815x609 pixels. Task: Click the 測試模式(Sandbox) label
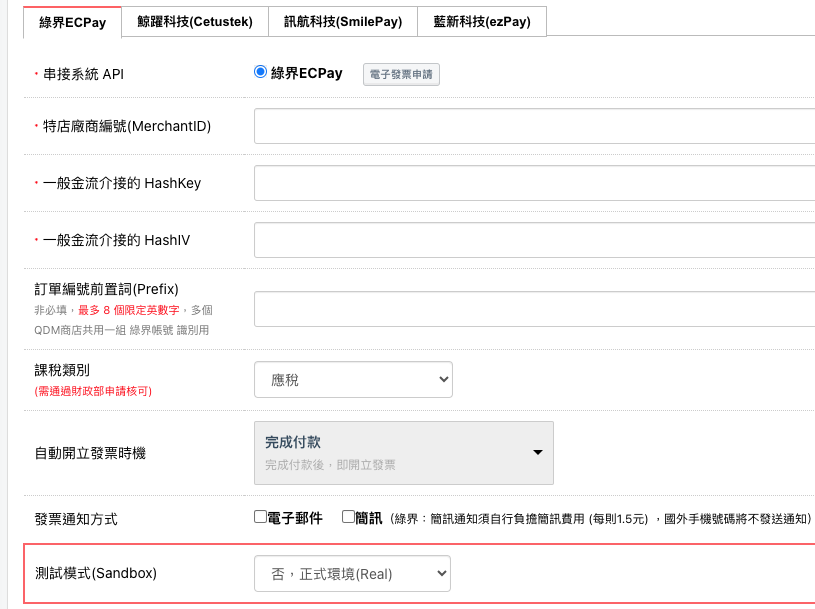tap(96, 573)
